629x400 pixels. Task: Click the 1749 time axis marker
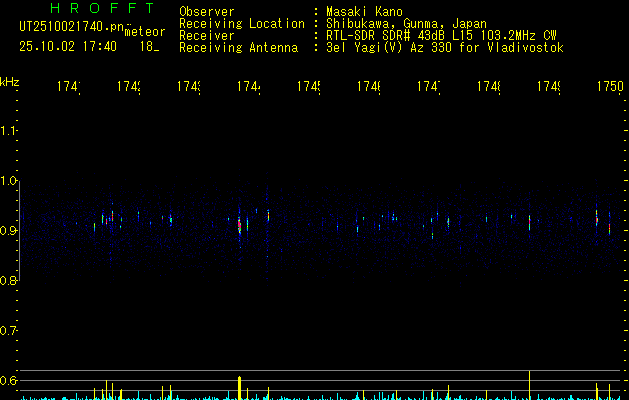click(549, 87)
